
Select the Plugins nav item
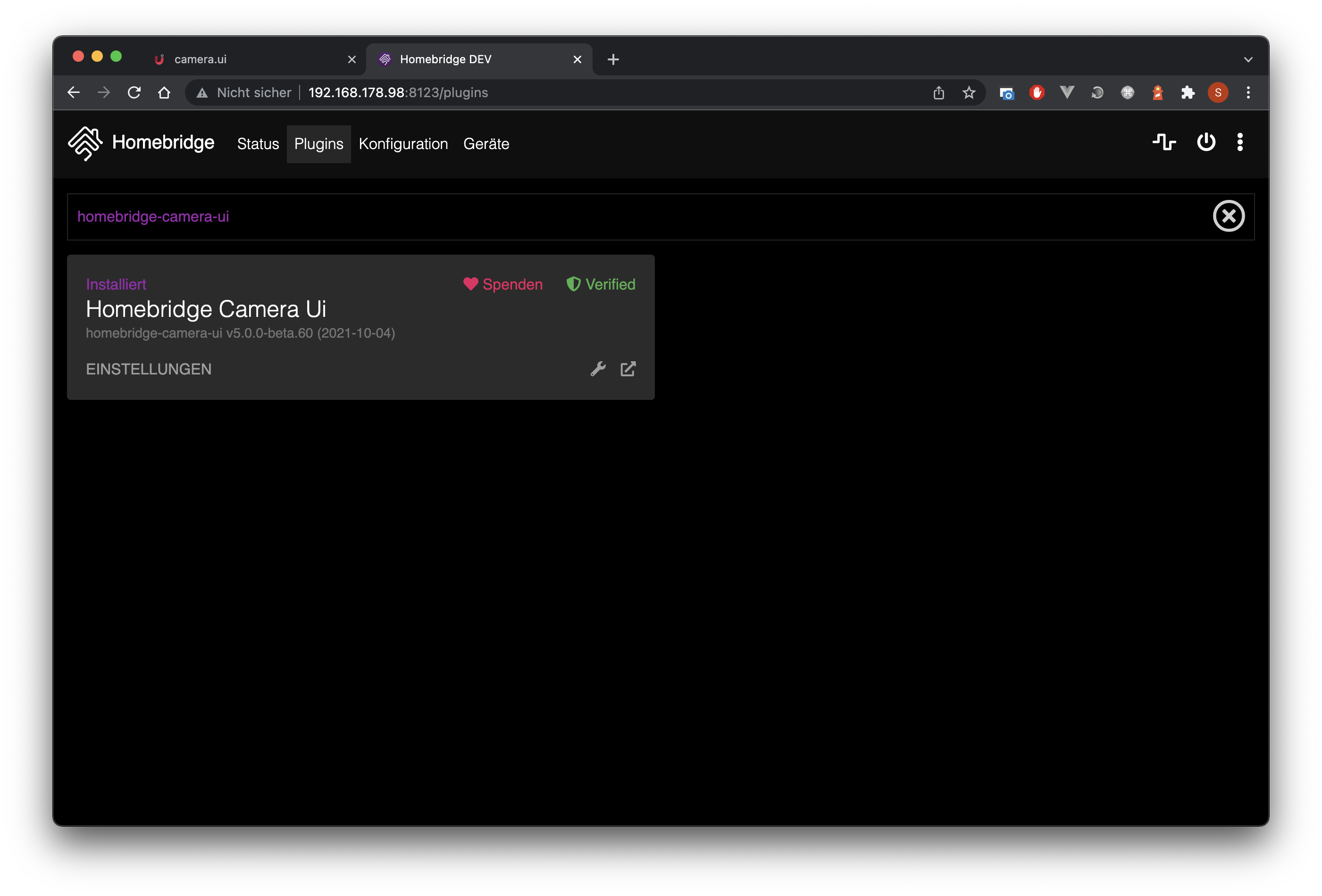pyautogui.click(x=318, y=144)
